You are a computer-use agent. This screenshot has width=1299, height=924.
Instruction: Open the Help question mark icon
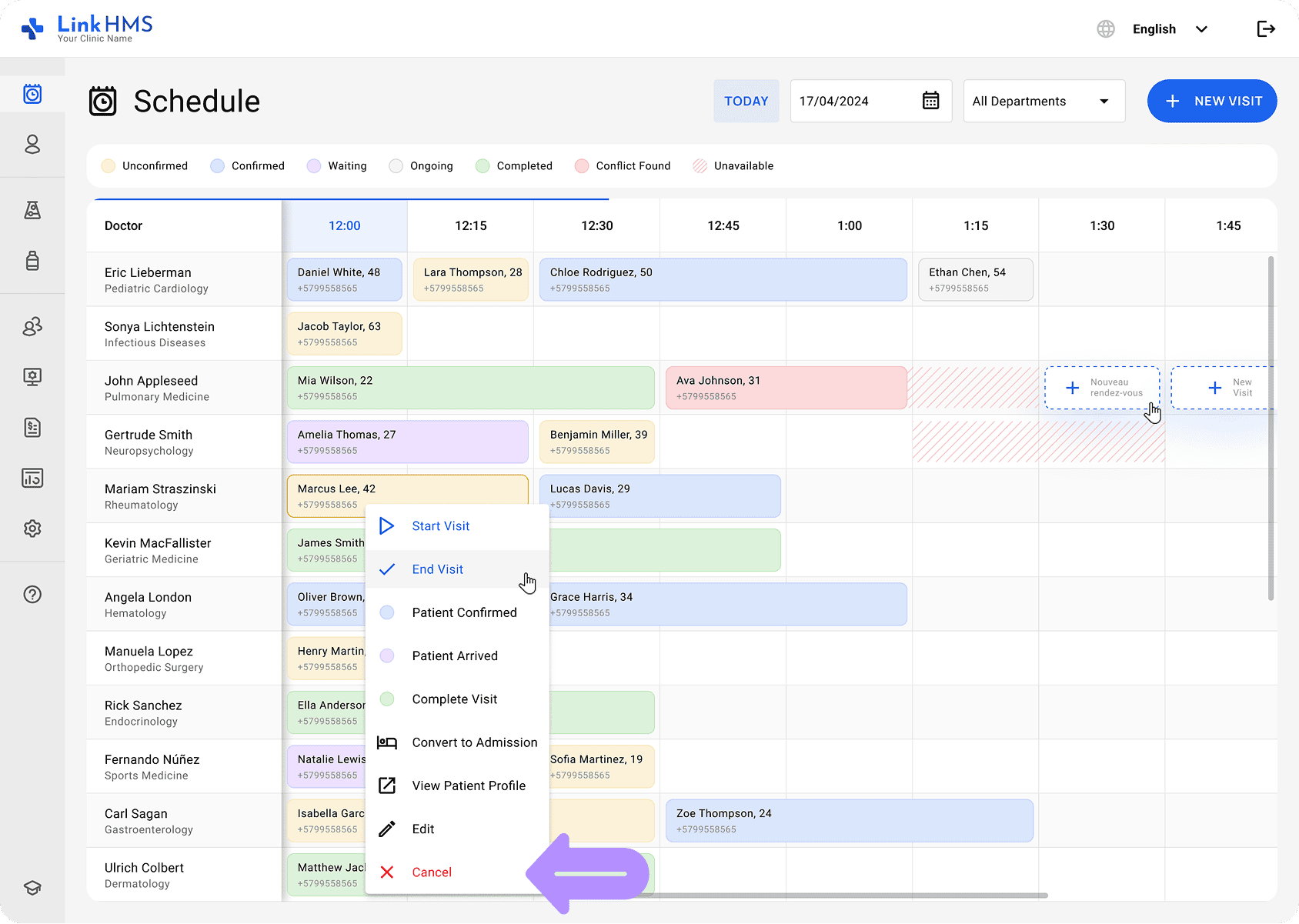pyautogui.click(x=32, y=594)
